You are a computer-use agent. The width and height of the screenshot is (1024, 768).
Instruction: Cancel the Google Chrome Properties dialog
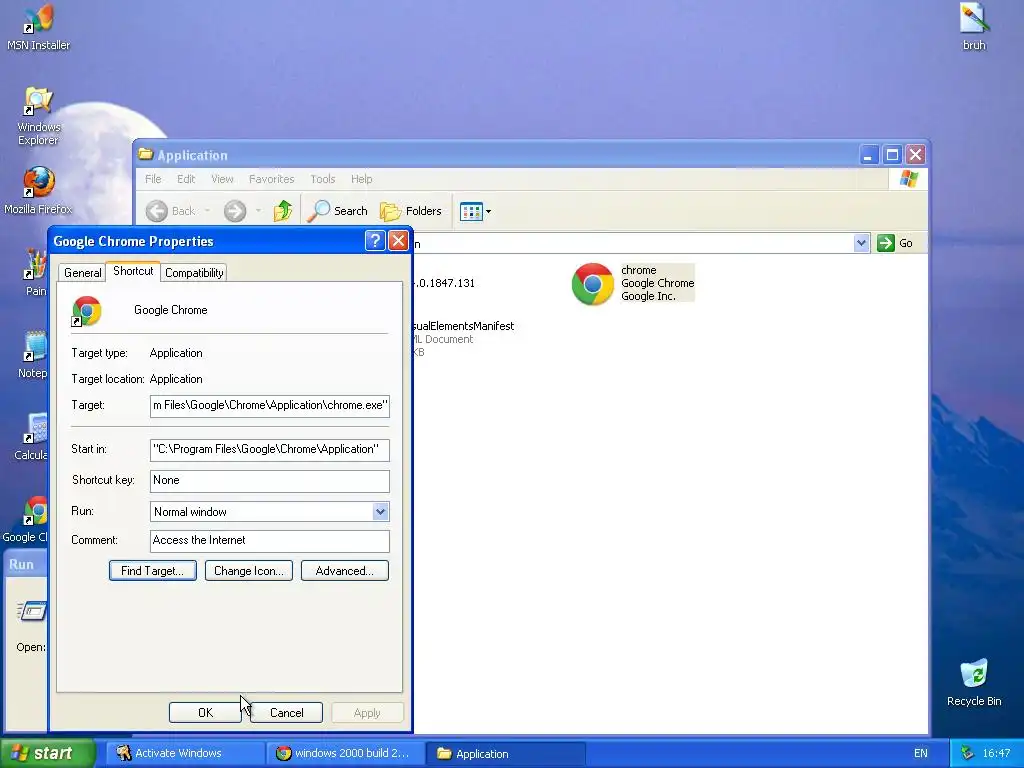(x=287, y=712)
